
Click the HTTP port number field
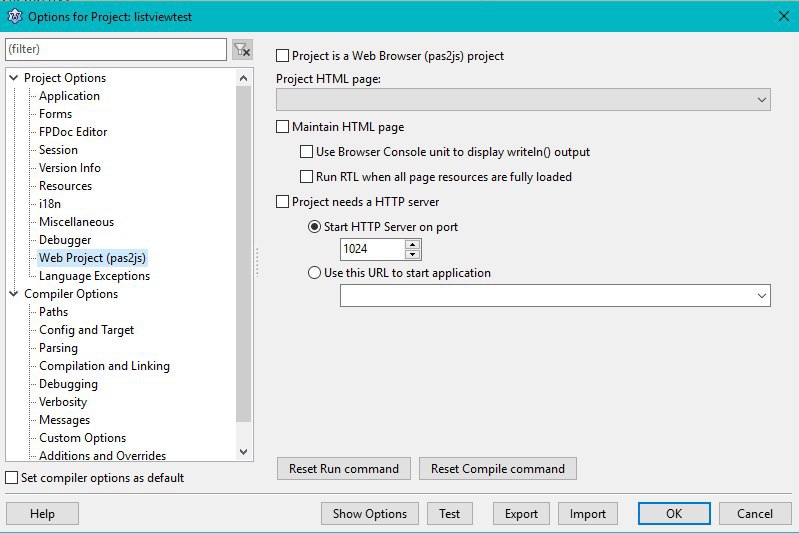372,249
